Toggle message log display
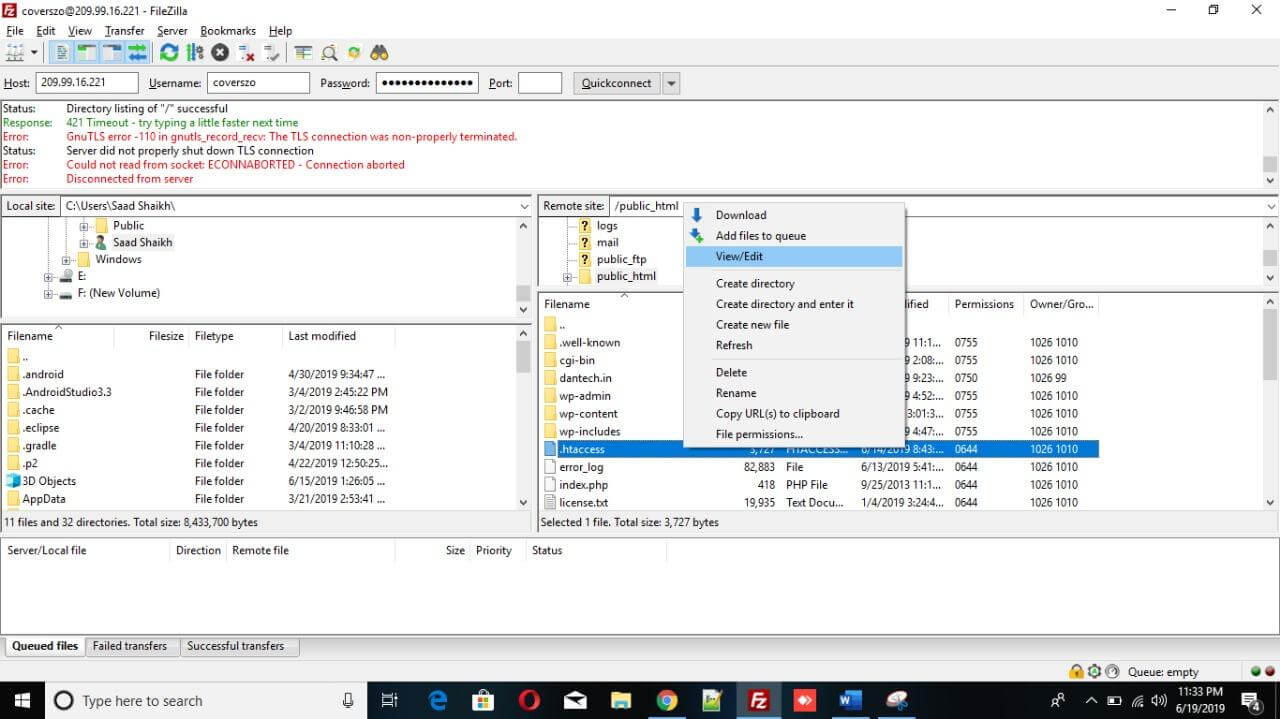1280x719 pixels. point(63,52)
